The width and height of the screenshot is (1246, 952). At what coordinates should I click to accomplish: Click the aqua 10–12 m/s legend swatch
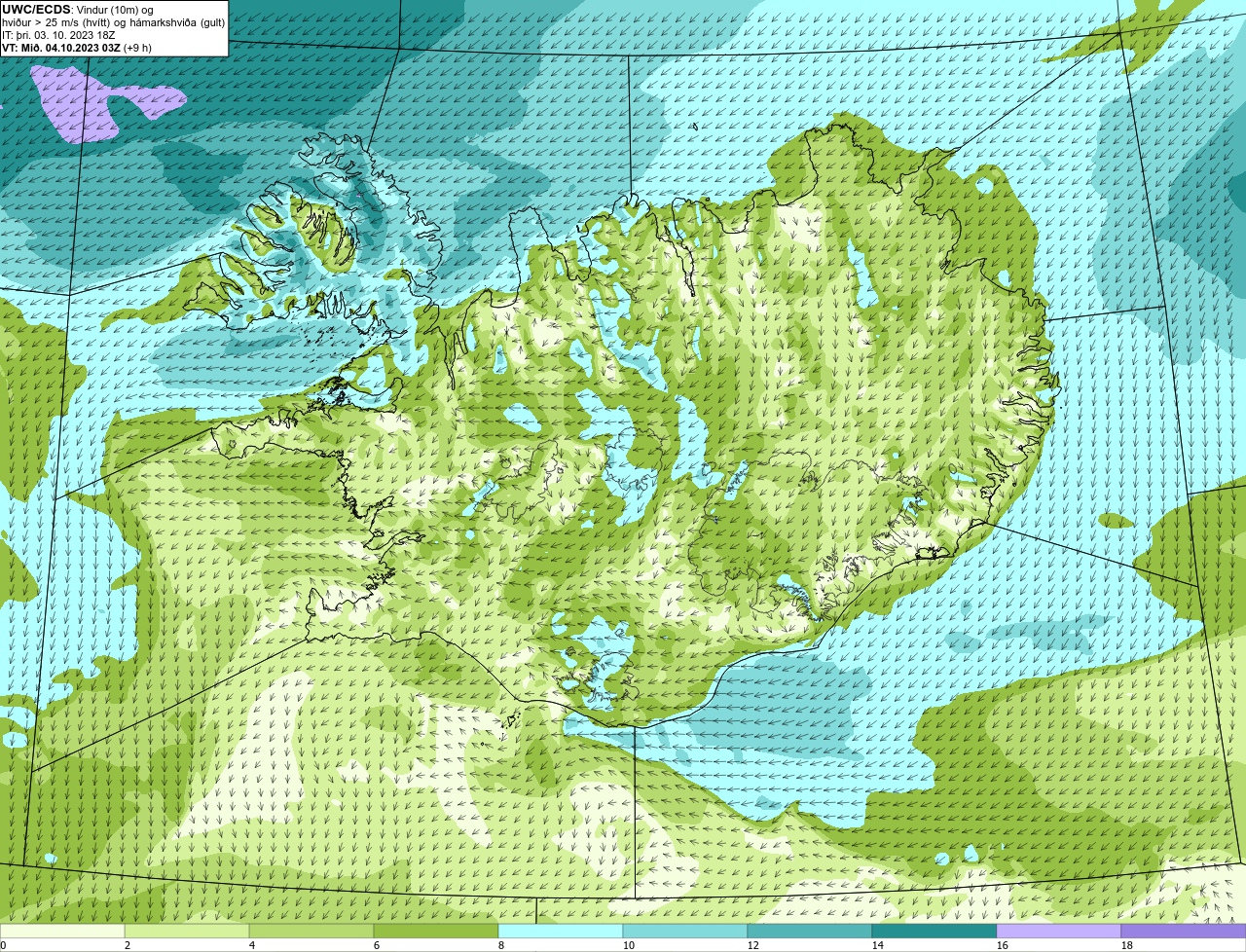pos(685,932)
